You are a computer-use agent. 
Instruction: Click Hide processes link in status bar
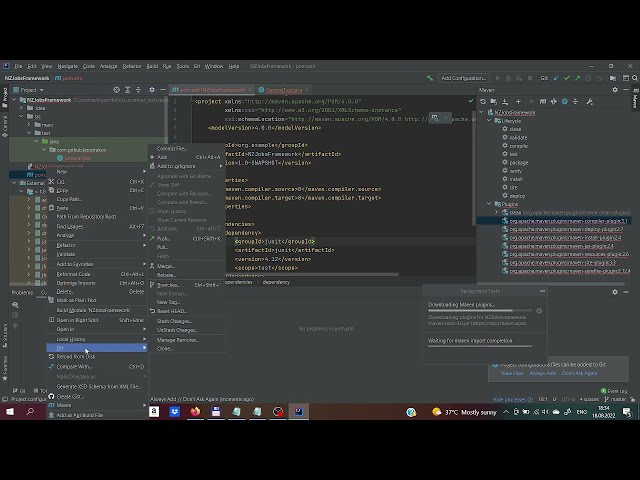(x=513, y=399)
